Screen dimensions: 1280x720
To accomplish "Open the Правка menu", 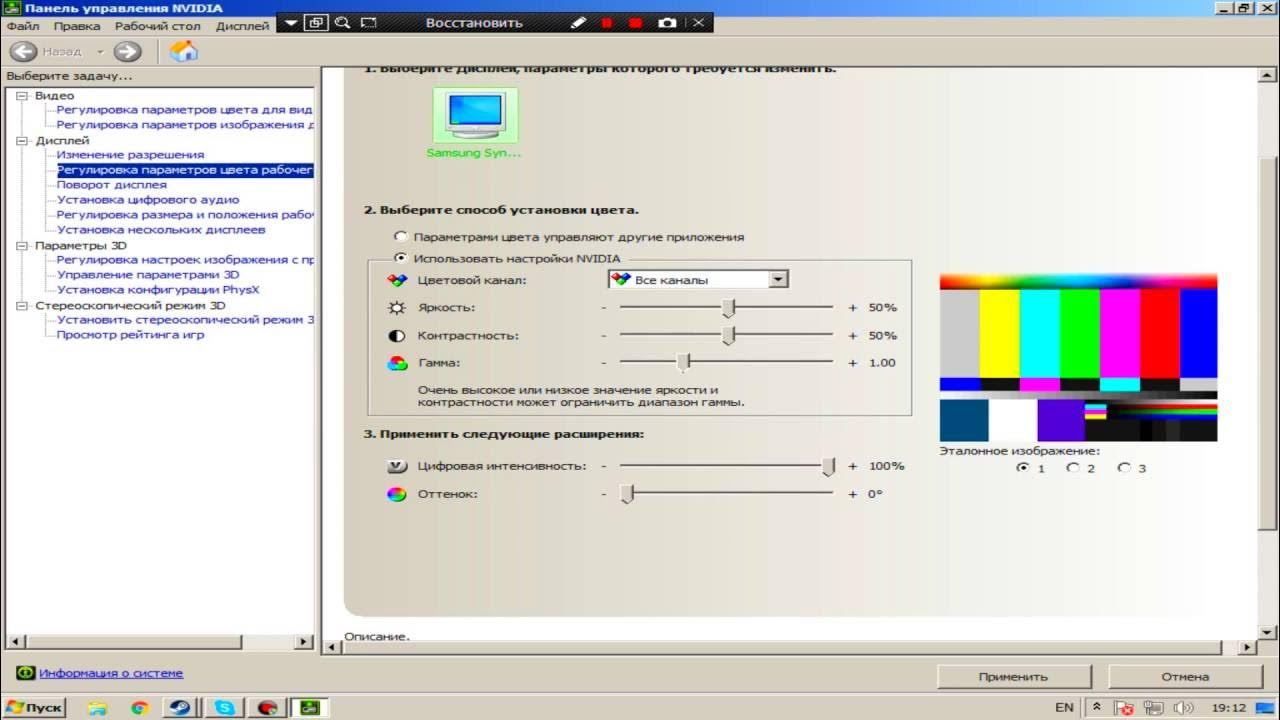I will click(77, 26).
